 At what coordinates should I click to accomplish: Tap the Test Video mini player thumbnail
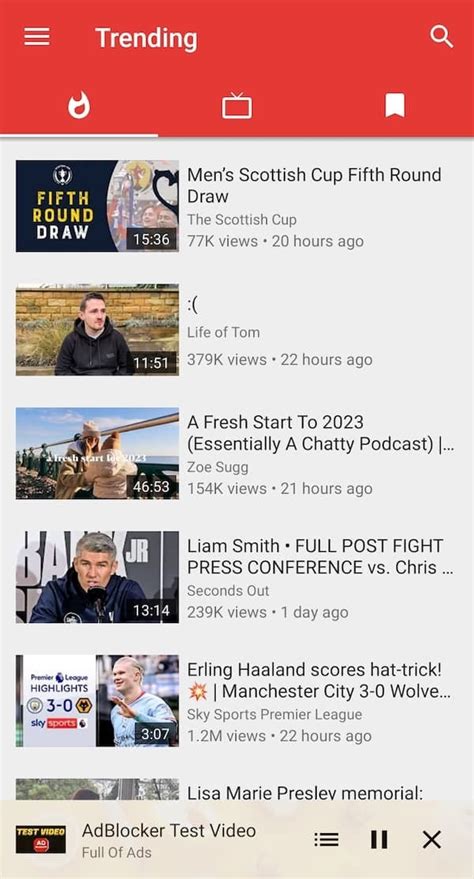click(40, 839)
